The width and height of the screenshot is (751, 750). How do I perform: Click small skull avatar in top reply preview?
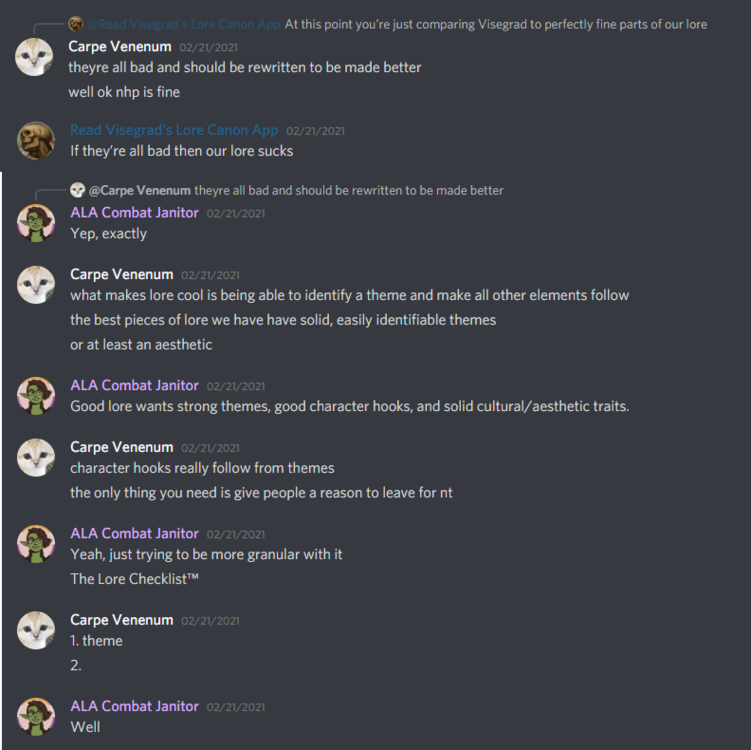click(x=76, y=23)
